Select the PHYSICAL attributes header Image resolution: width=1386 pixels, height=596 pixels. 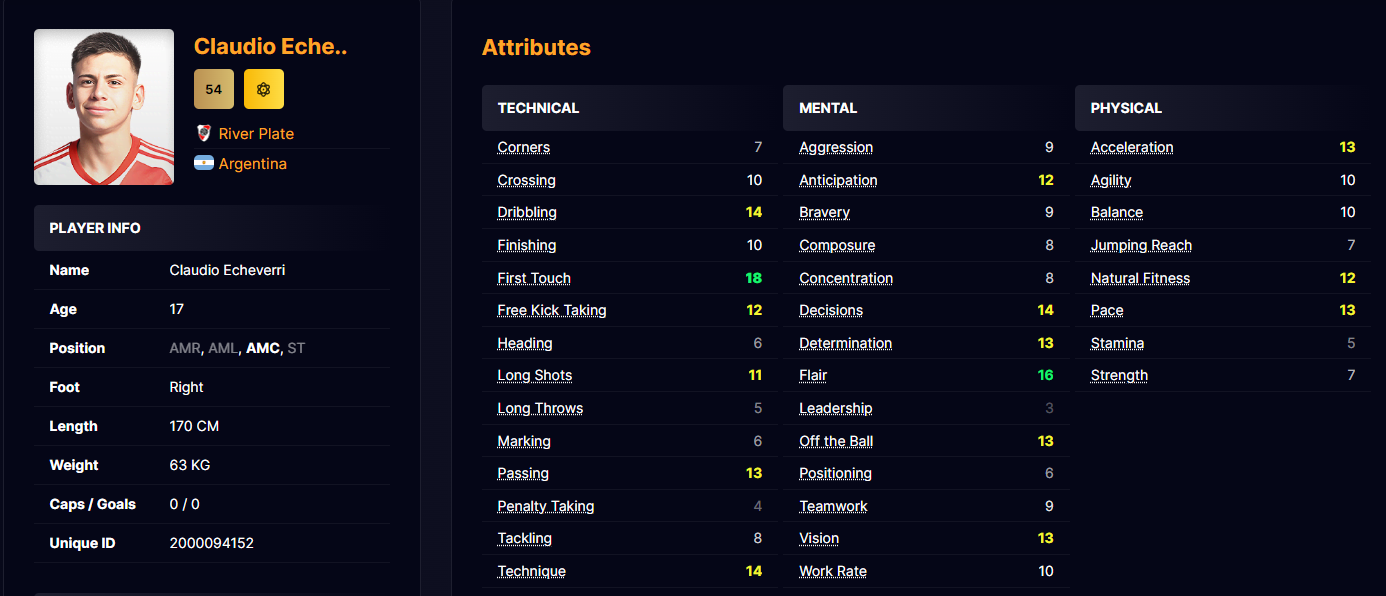click(1126, 108)
